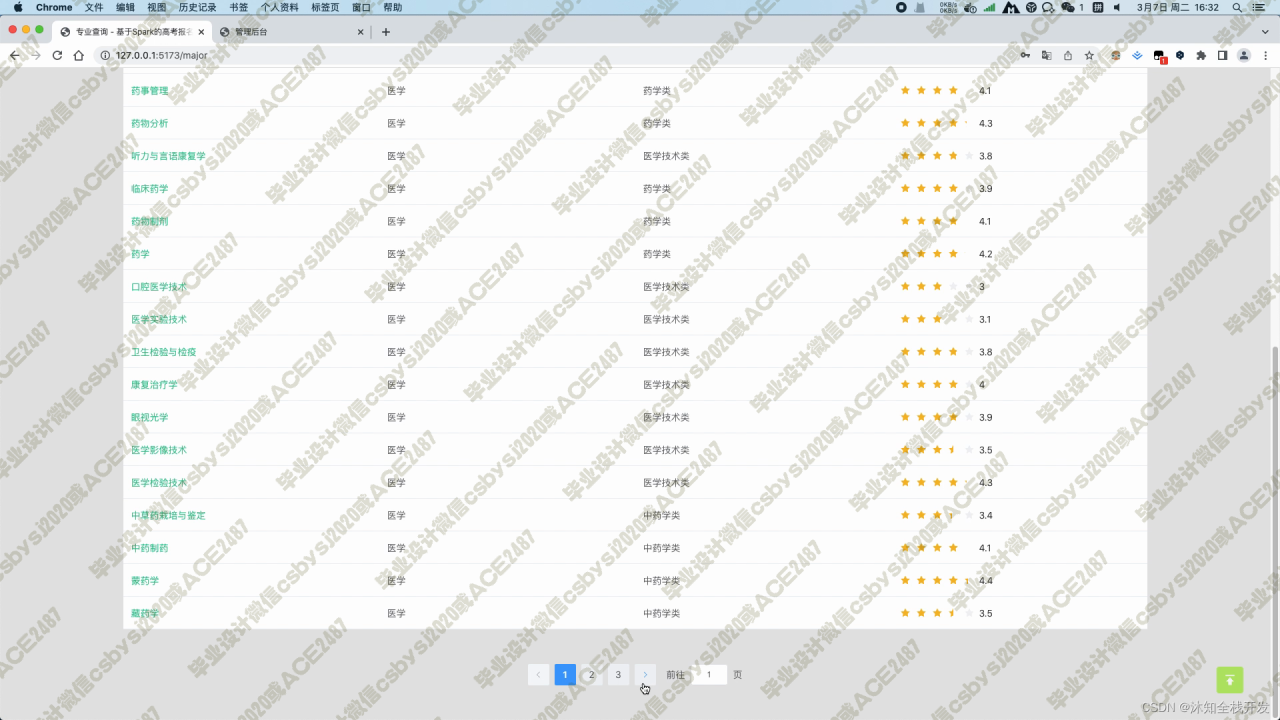Click the previous page left chevron
This screenshot has height=720, width=1280.
tap(538, 675)
